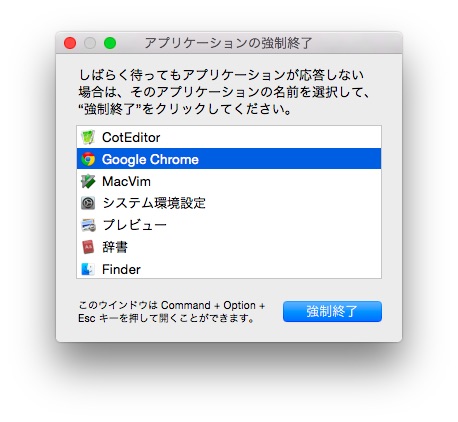The image size is (458, 422).
Task: Click the Command + Option + Esc hint text
Action: [172, 312]
